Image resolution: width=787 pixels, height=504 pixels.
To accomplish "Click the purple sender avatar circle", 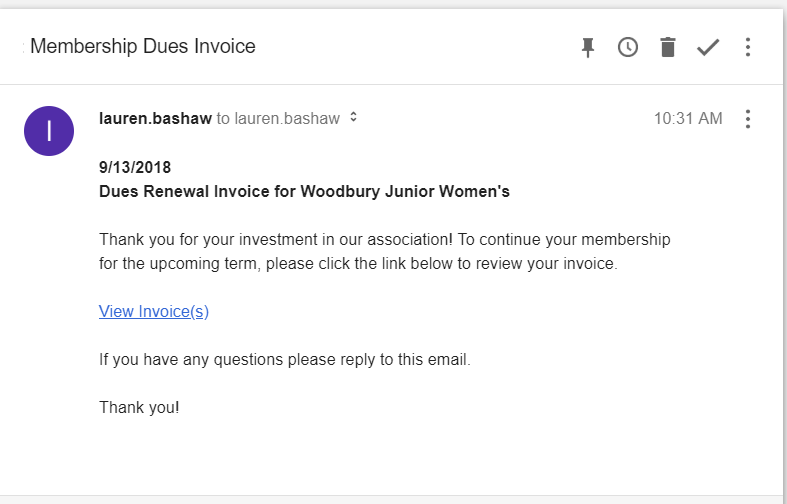I will coord(49,131).
